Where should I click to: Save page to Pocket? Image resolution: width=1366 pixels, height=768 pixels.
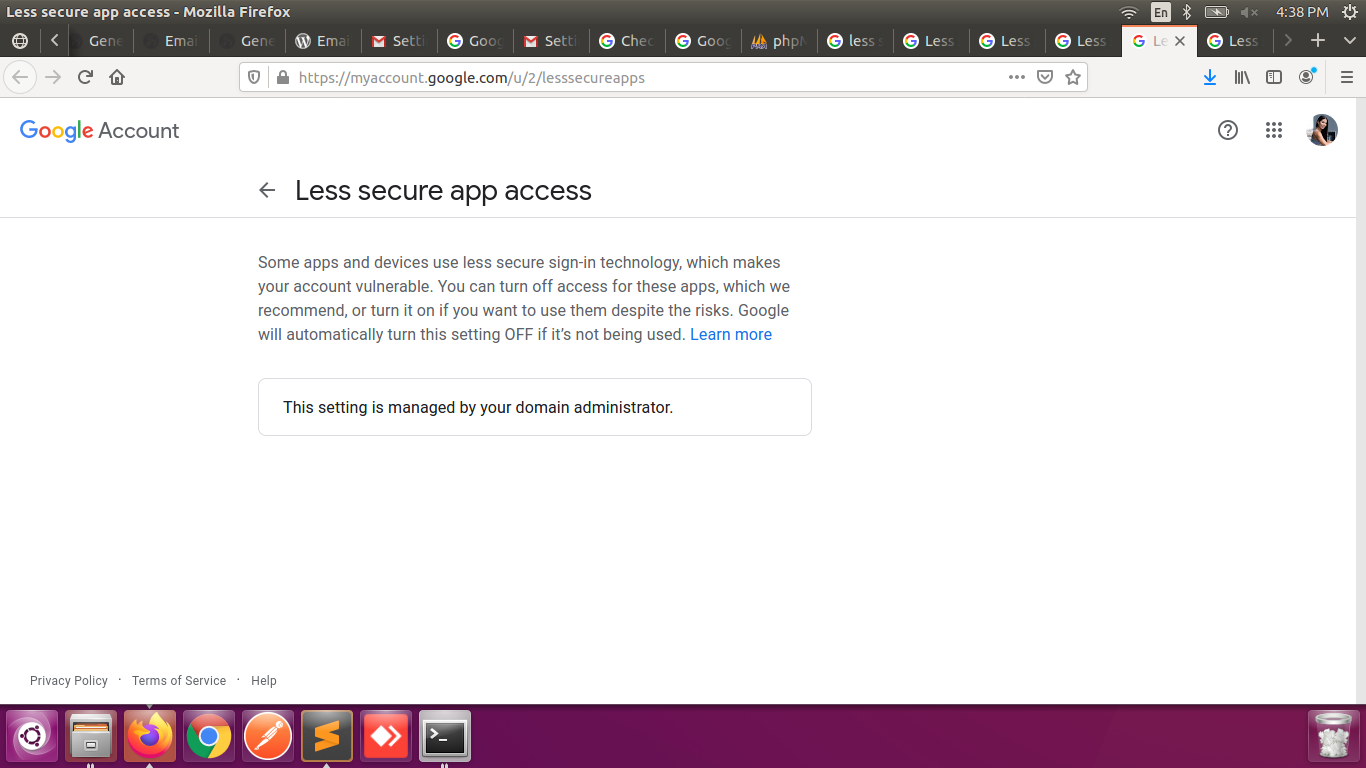pos(1045,77)
